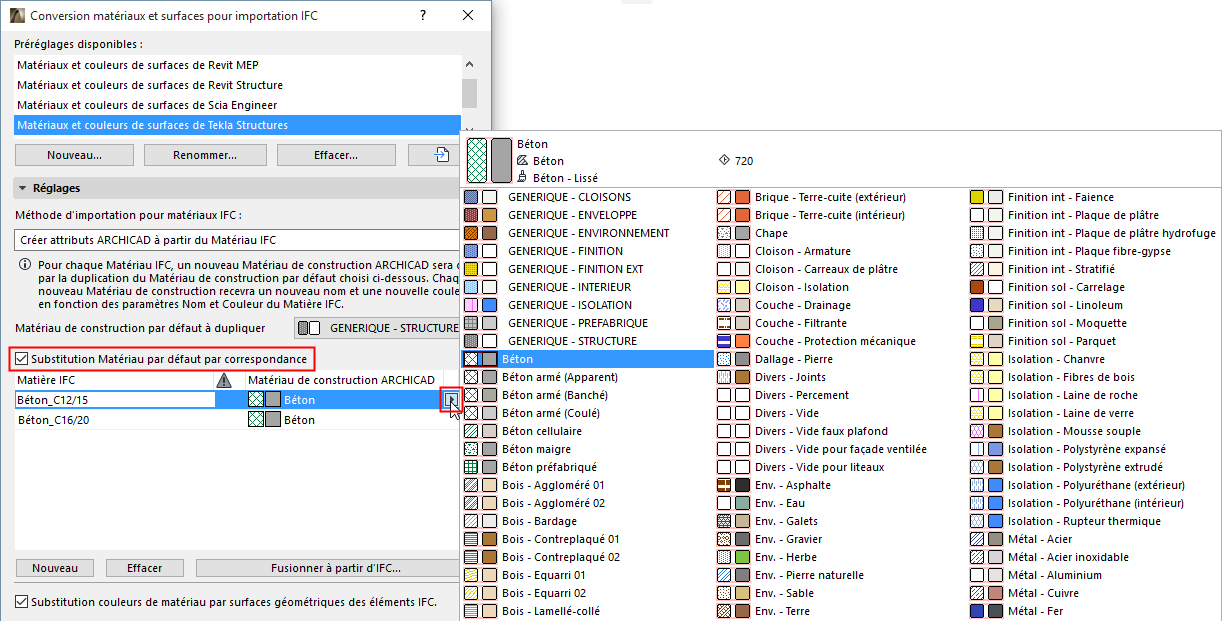1222x621 pixels.
Task: Click the Nouveau... preset button
Action: (73, 154)
